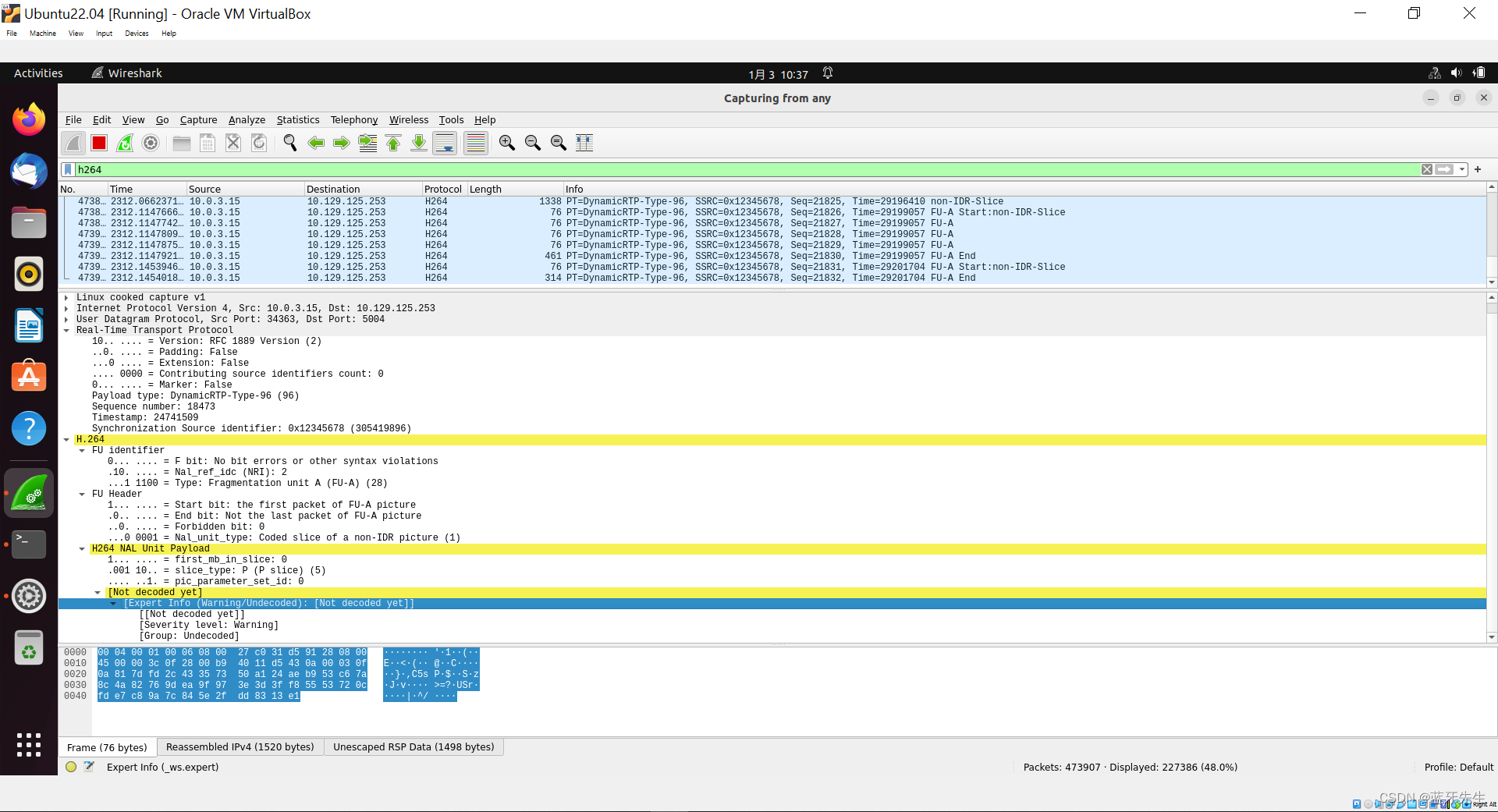The width and height of the screenshot is (1498, 812).
Task: Jump to the last packet in capture
Action: 419,143
